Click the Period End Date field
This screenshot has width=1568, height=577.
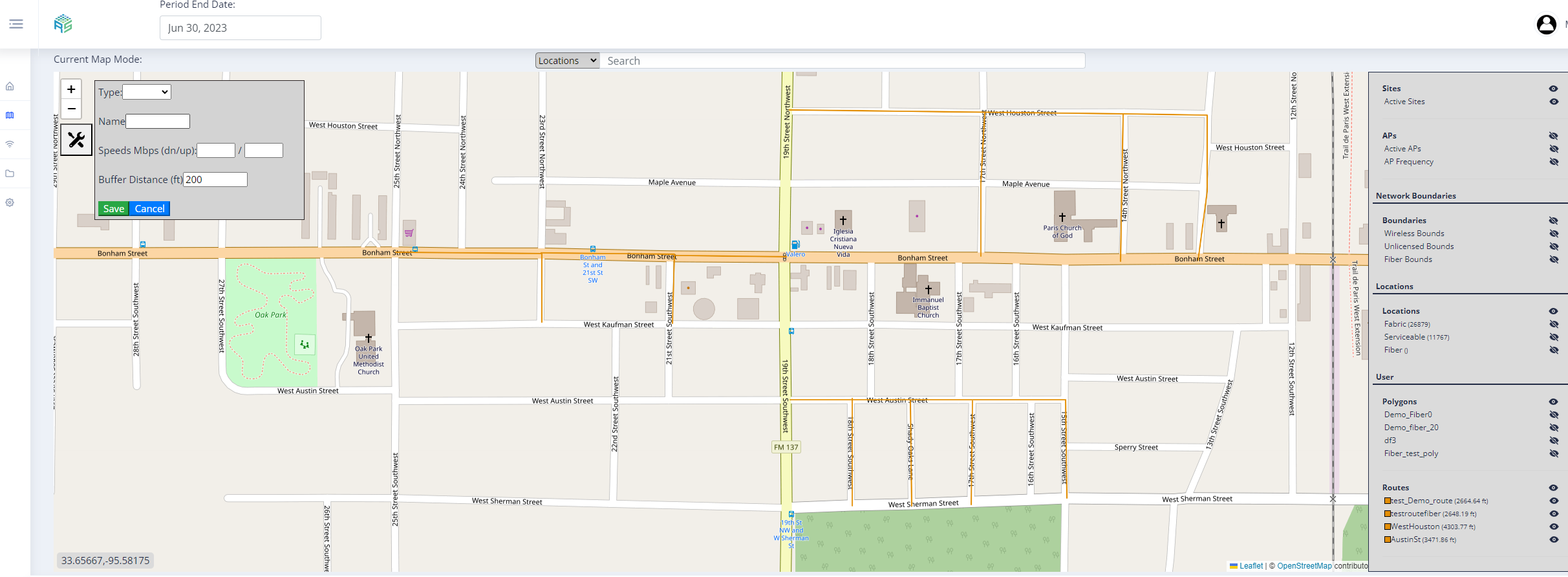click(241, 28)
